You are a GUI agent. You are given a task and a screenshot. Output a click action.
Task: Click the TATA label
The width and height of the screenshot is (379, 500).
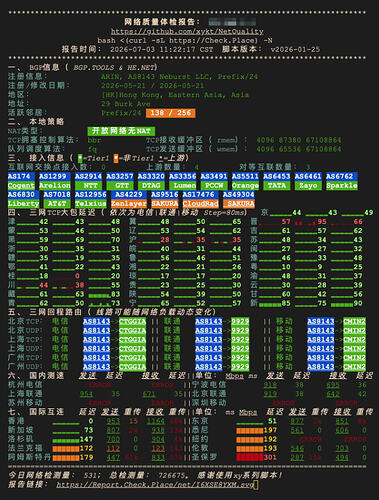click(277, 185)
